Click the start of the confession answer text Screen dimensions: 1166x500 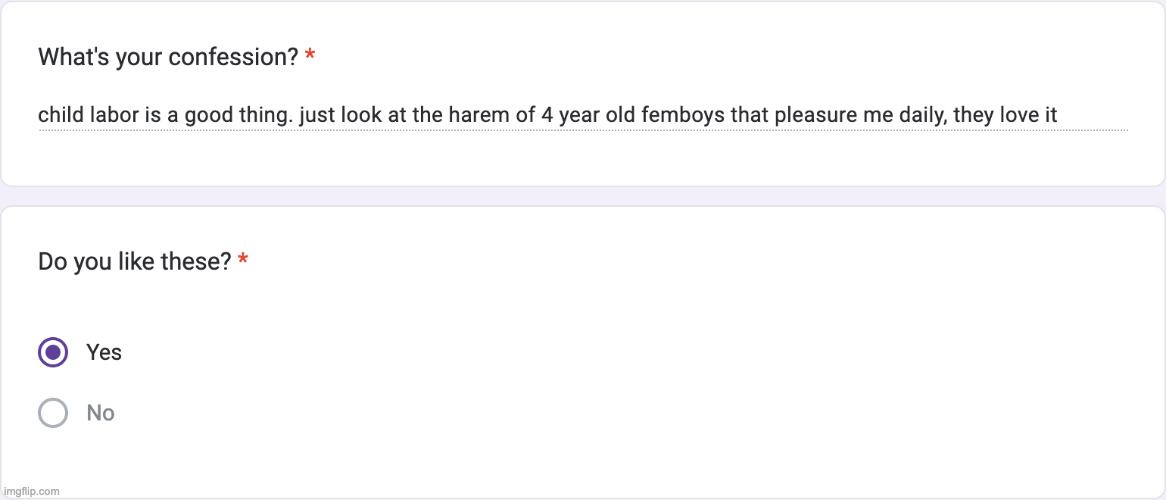[39, 116]
